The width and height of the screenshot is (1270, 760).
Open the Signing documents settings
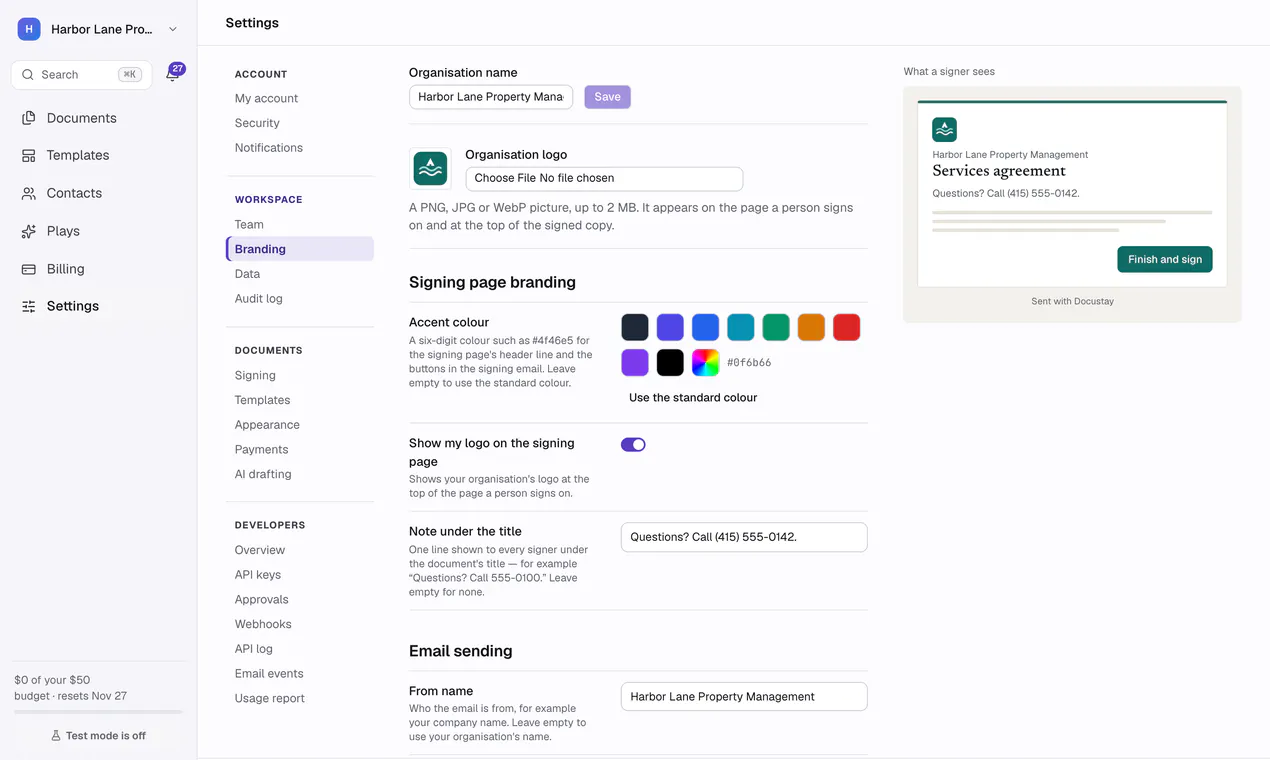click(x=255, y=375)
